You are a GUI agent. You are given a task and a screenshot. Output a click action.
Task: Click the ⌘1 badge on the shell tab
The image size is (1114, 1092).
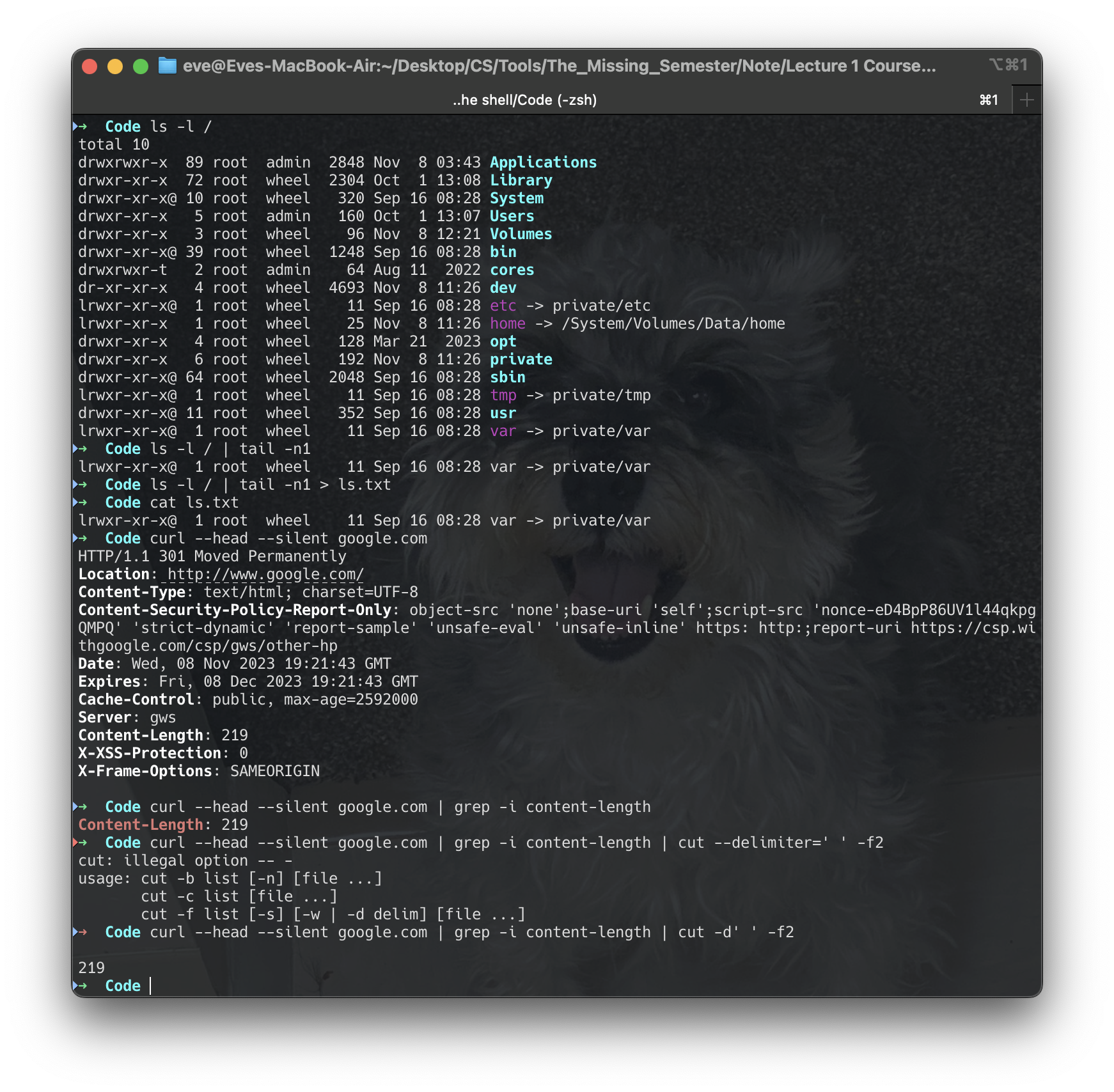point(989,100)
